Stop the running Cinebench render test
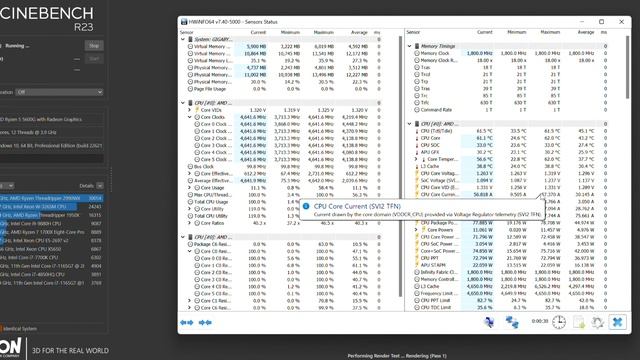 (94, 46)
